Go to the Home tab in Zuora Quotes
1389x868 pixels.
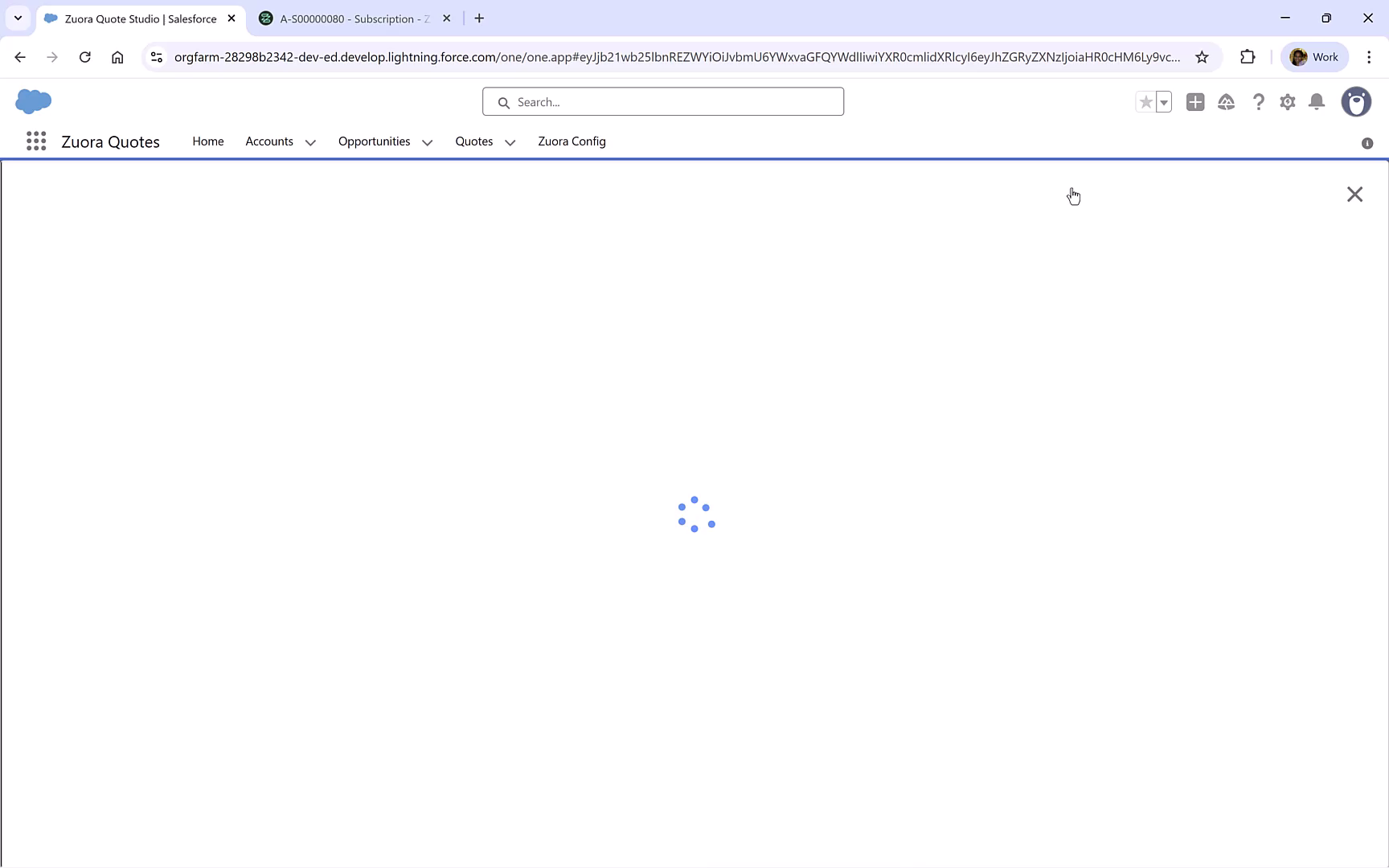pos(207,141)
